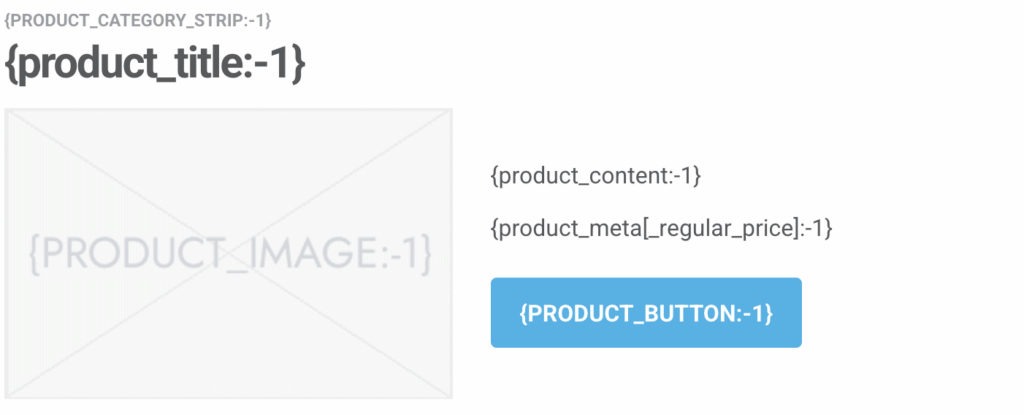The height and width of the screenshot is (415, 1024).
Task: Click the regular price meta shortcode
Action: tap(661, 228)
